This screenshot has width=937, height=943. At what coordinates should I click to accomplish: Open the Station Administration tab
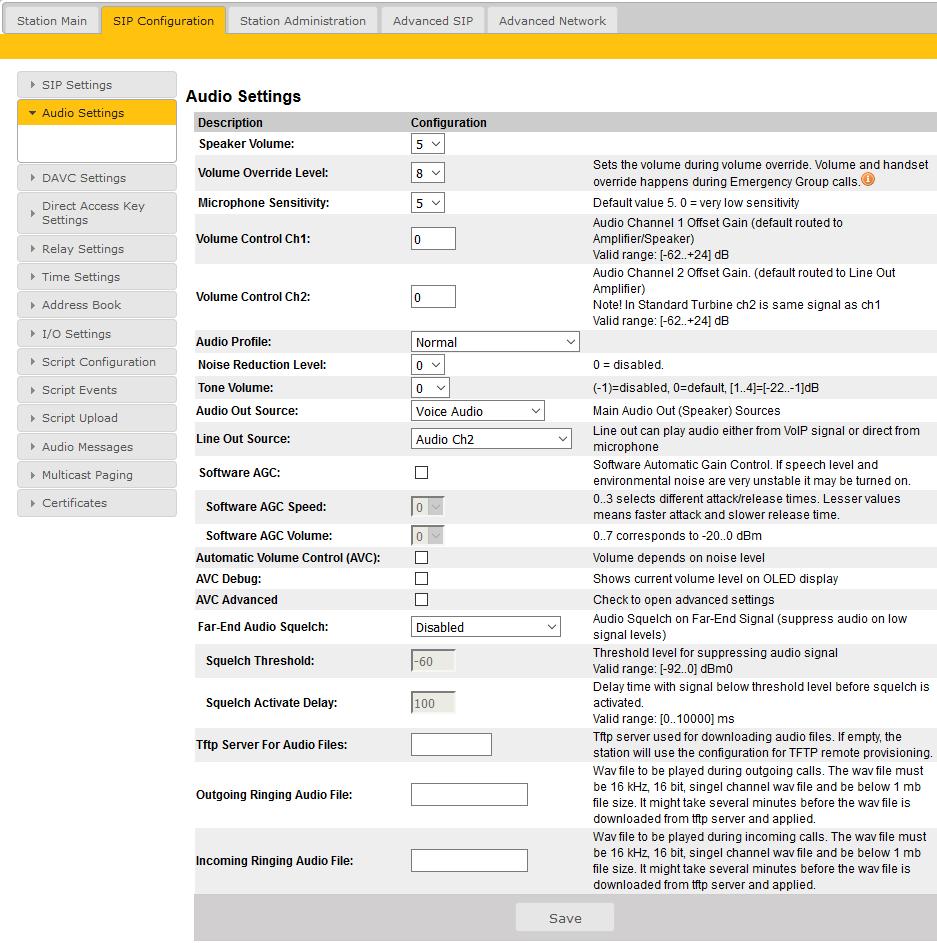(302, 21)
